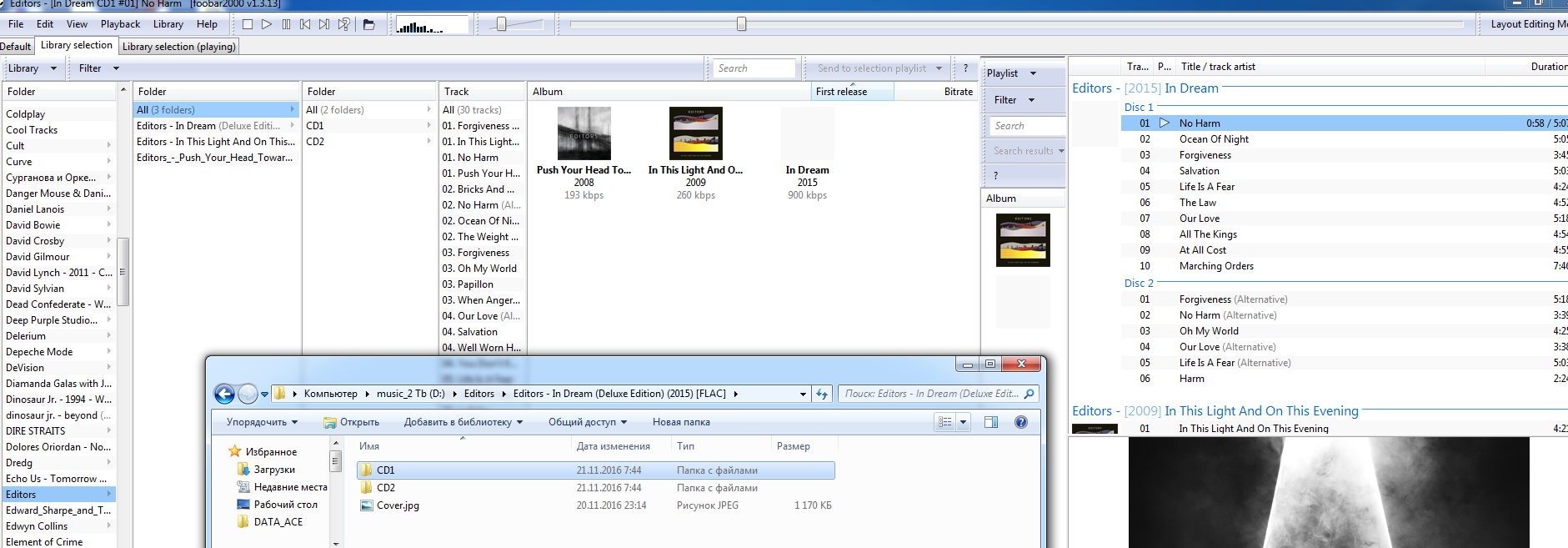Select Push Your Head To... album cover
Screen dimensions: 1568x548
point(584,133)
